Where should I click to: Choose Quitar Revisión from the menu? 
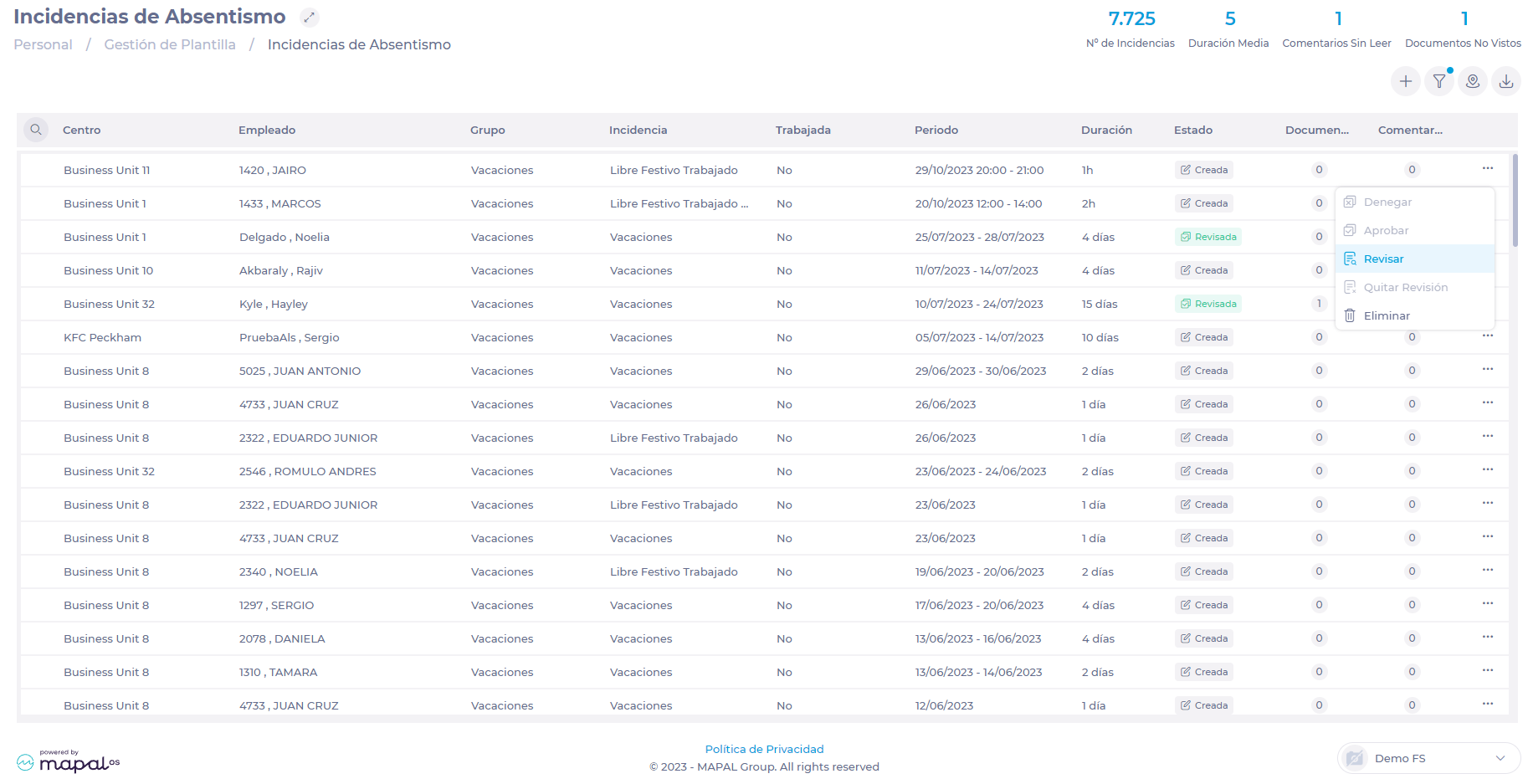(x=1415, y=287)
